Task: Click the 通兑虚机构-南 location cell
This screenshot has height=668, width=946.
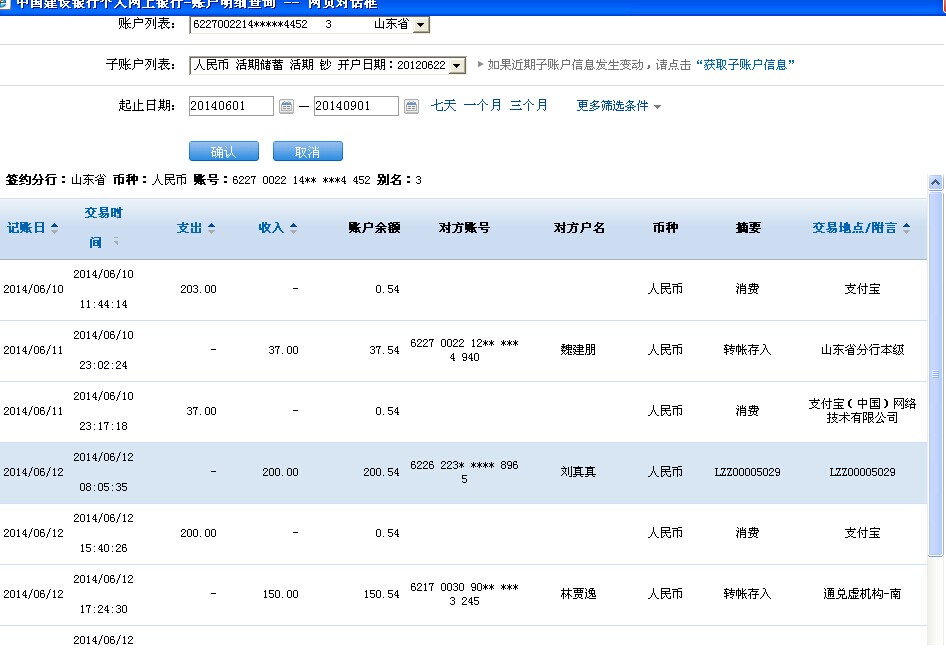Action: click(862, 594)
